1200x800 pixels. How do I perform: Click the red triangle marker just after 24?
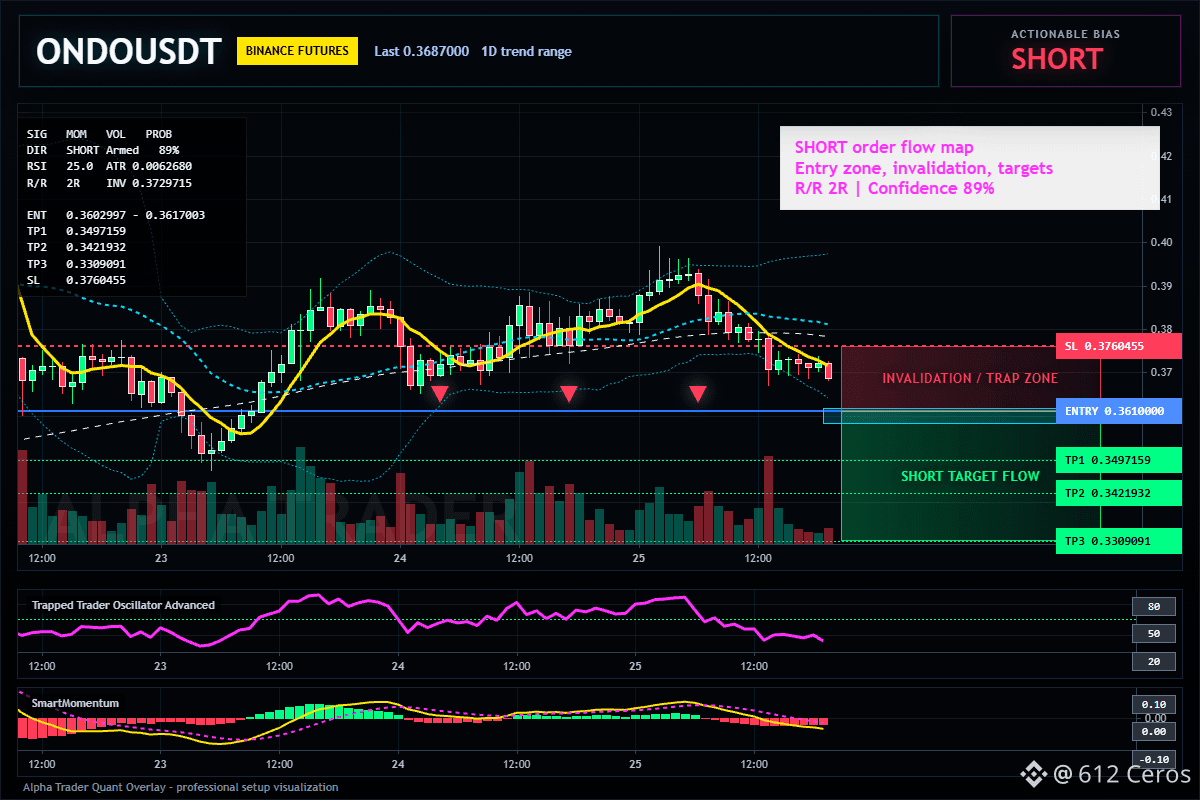point(439,394)
